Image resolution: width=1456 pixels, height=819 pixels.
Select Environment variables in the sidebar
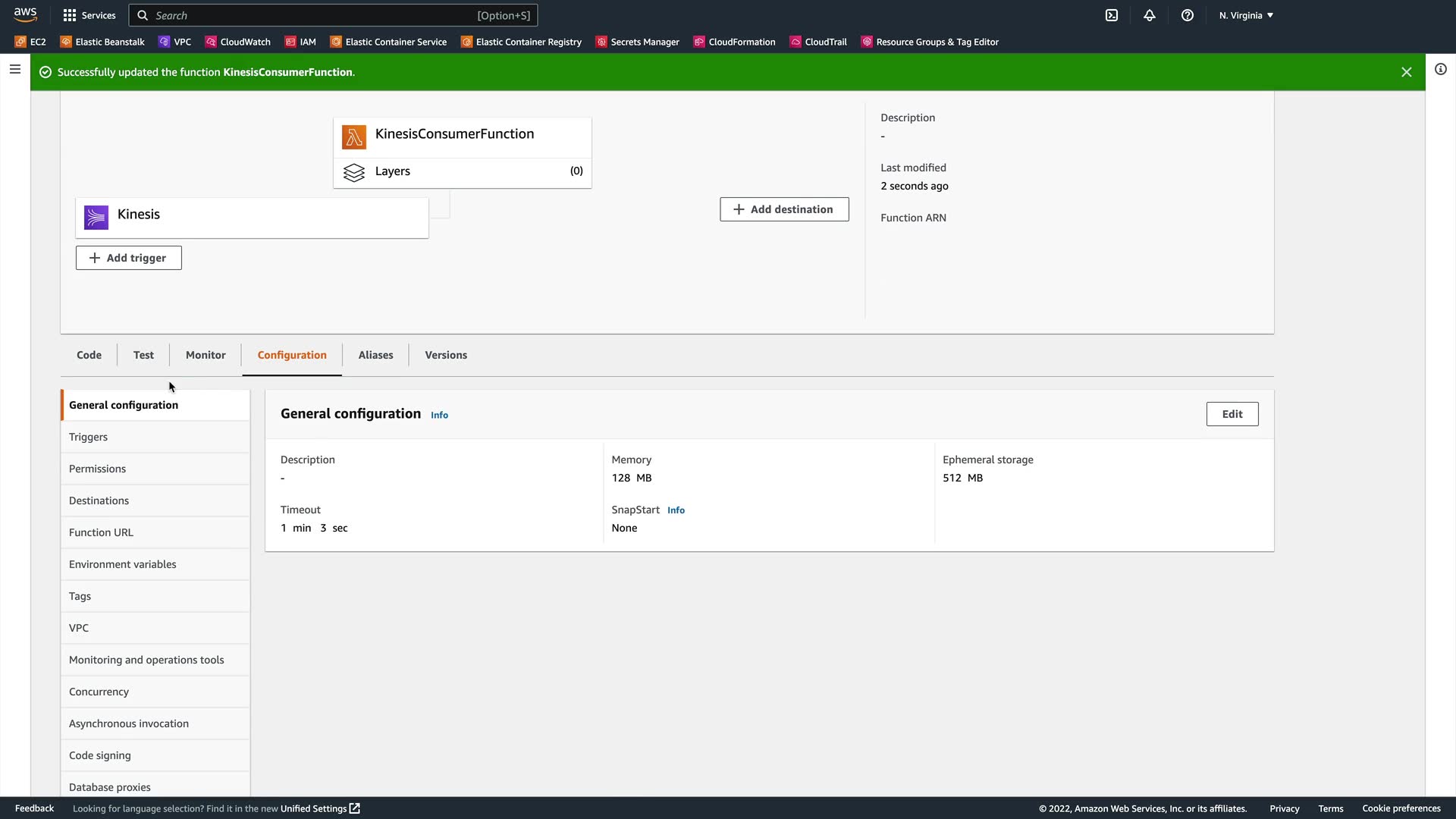[123, 564]
